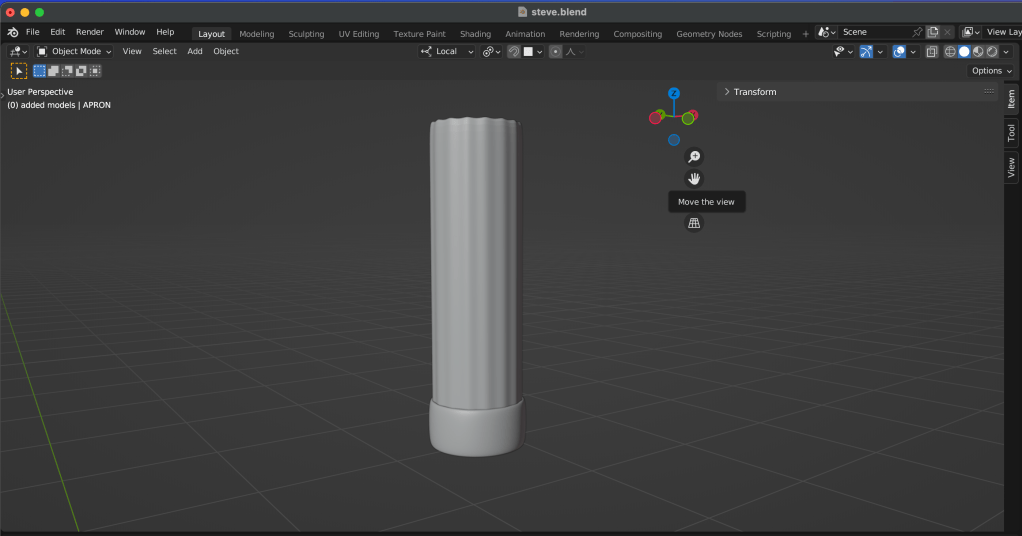Click the zoom in/out view magnifier icon
Viewport: 1022px width, 536px height.
[x=694, y=157]
